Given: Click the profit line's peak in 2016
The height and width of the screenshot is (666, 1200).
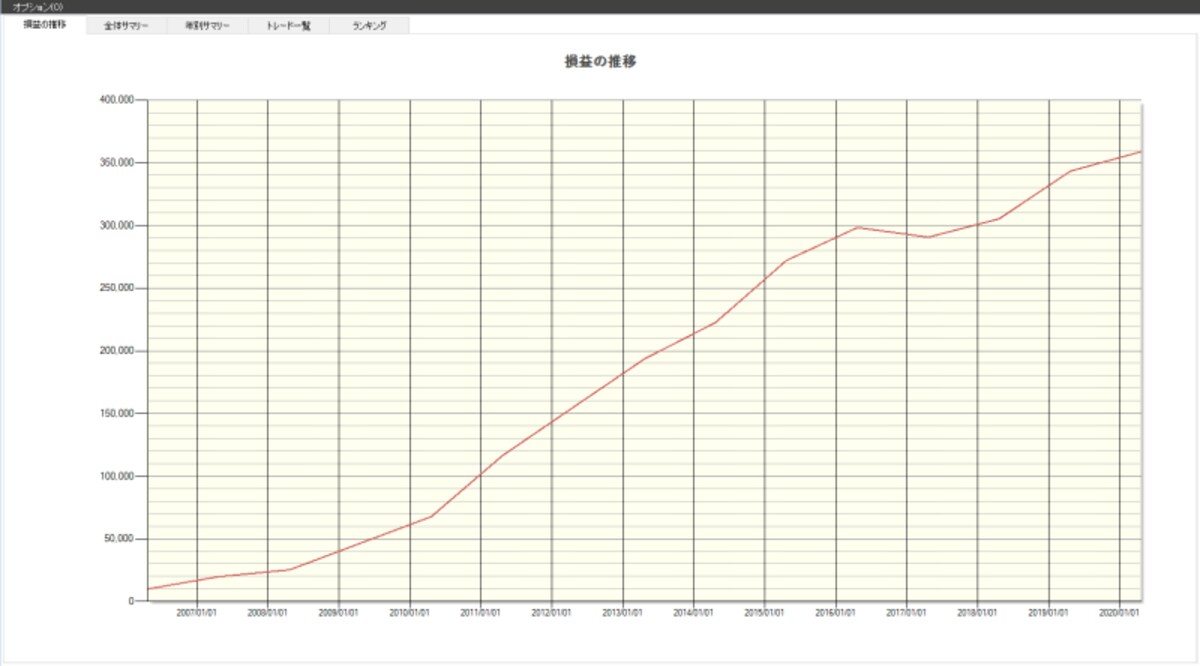Looking at the screenshot, I should pyautogui.click(x=858, y=227).
